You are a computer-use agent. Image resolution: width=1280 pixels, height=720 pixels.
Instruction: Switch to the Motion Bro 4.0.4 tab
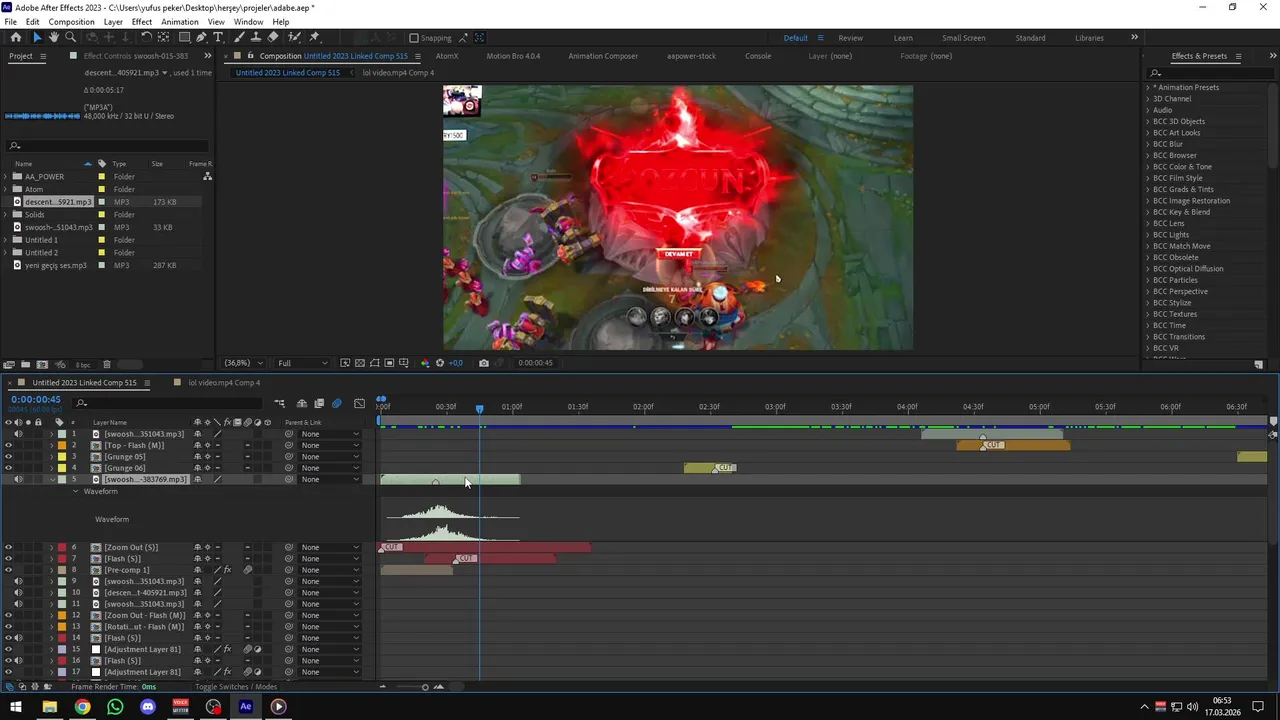coord(513,56)
